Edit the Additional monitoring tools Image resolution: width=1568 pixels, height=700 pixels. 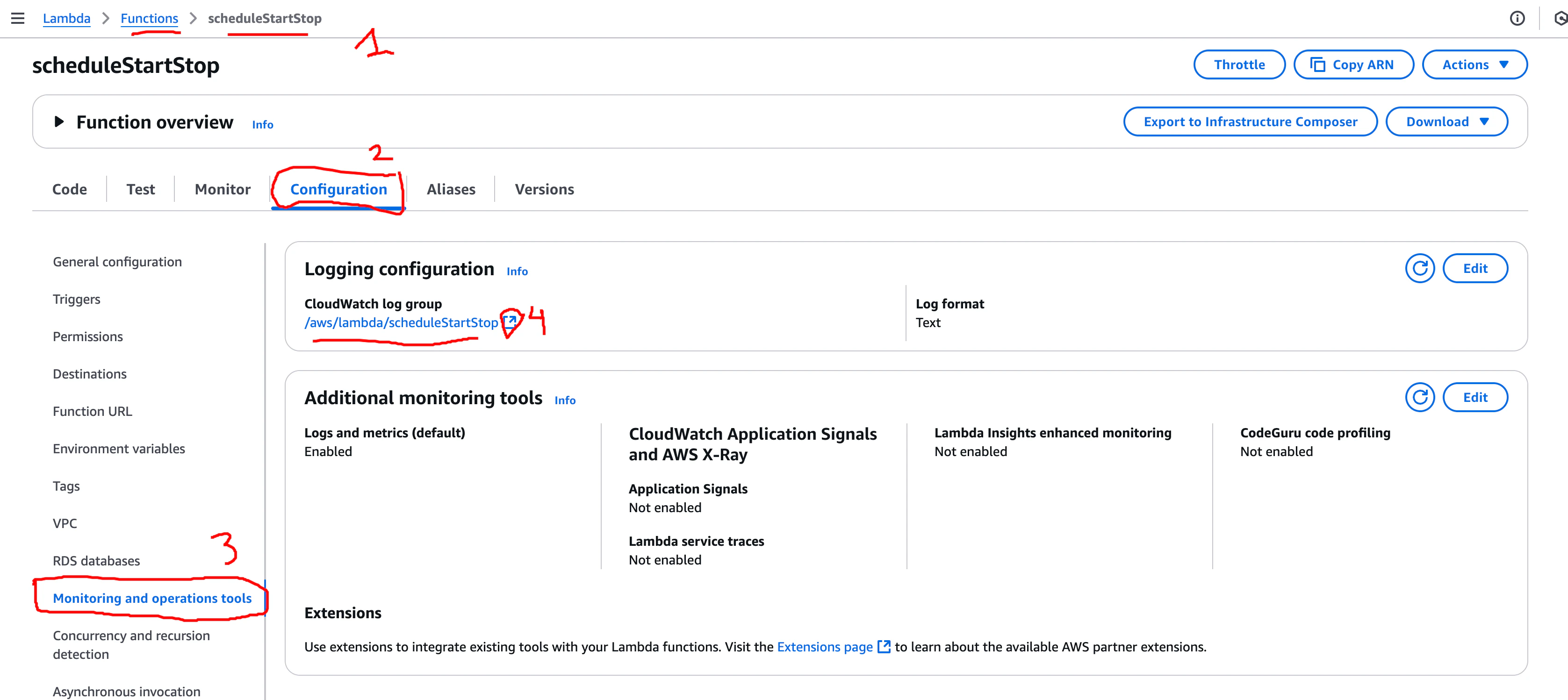point(1475,397)
